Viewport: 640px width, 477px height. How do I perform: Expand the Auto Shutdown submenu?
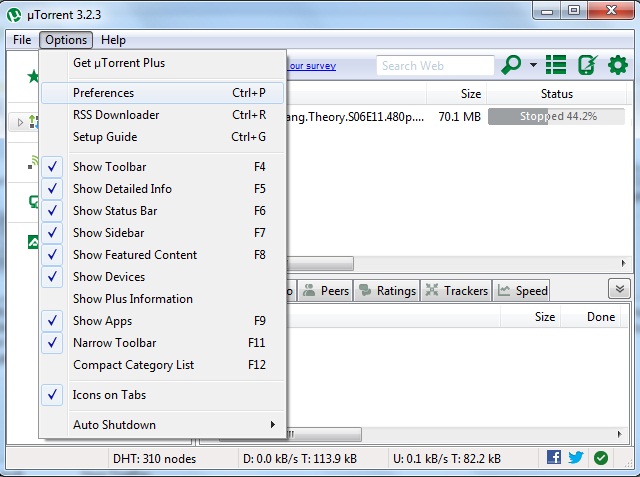[x=162, y=425]
